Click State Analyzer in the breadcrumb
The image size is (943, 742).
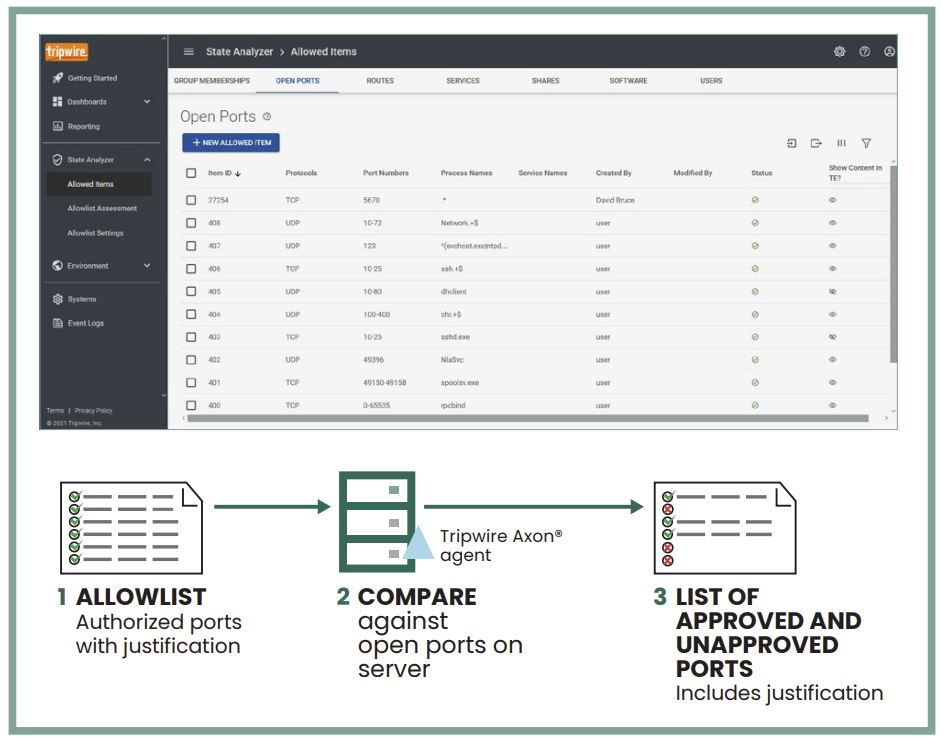(x=239, y=52)
